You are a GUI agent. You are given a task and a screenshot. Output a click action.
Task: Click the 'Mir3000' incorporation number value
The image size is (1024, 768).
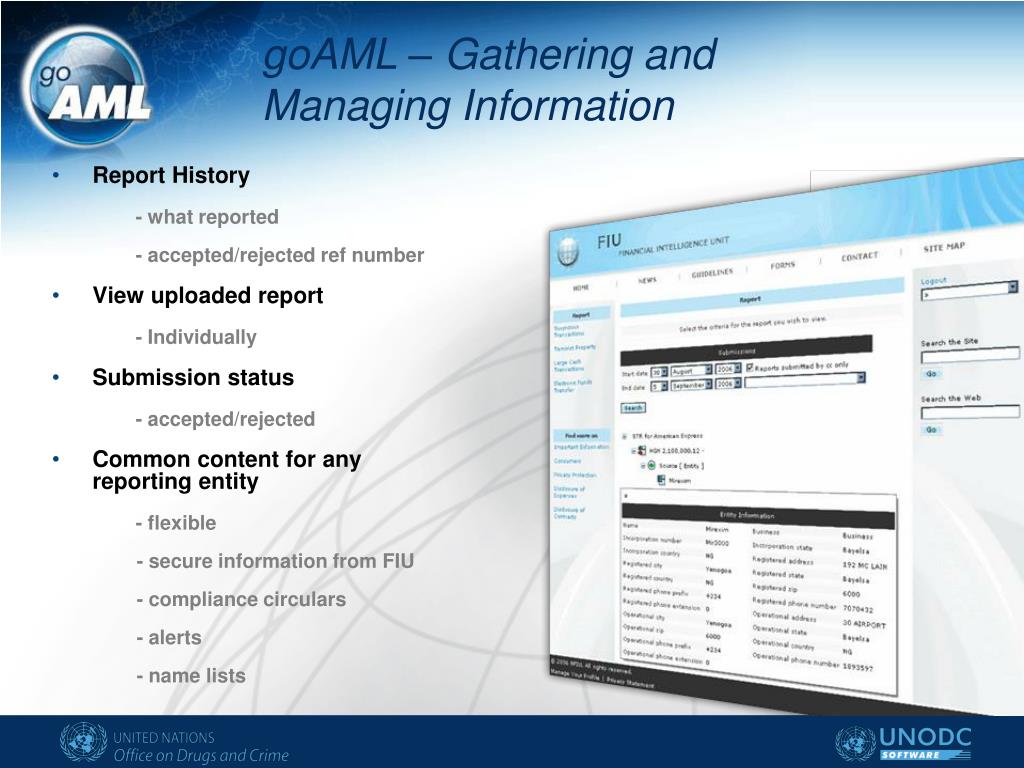(717, 543)
